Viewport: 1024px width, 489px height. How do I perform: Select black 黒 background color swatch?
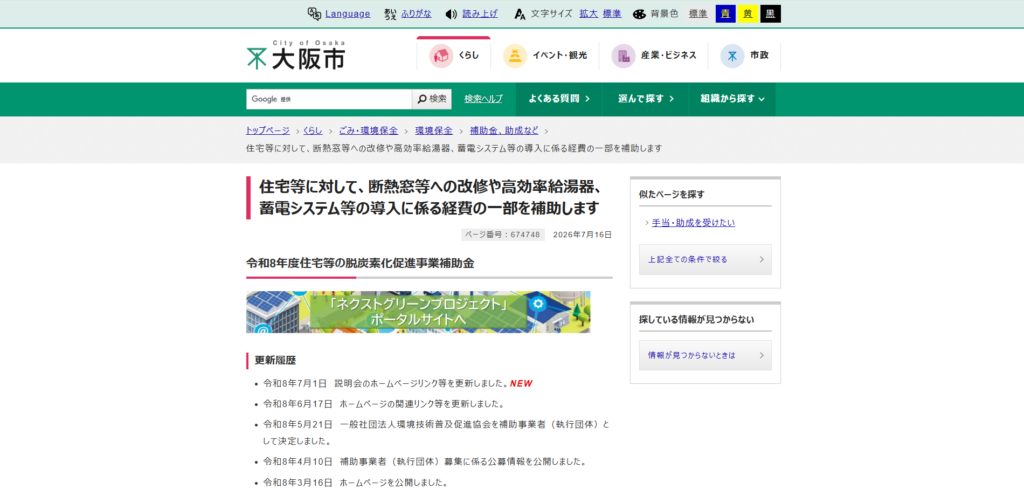pos(771,14)
